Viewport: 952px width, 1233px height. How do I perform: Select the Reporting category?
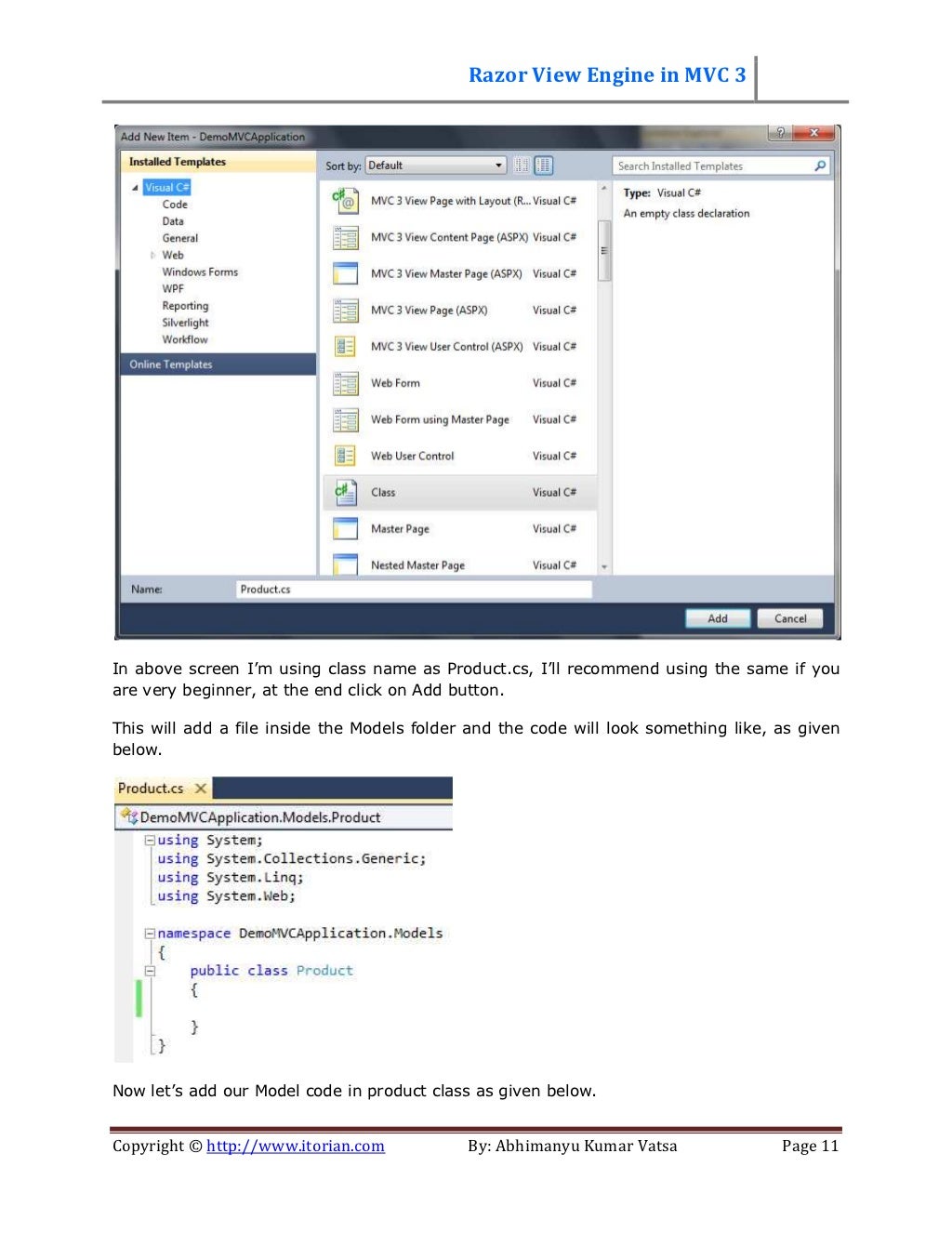click(185, 306)
